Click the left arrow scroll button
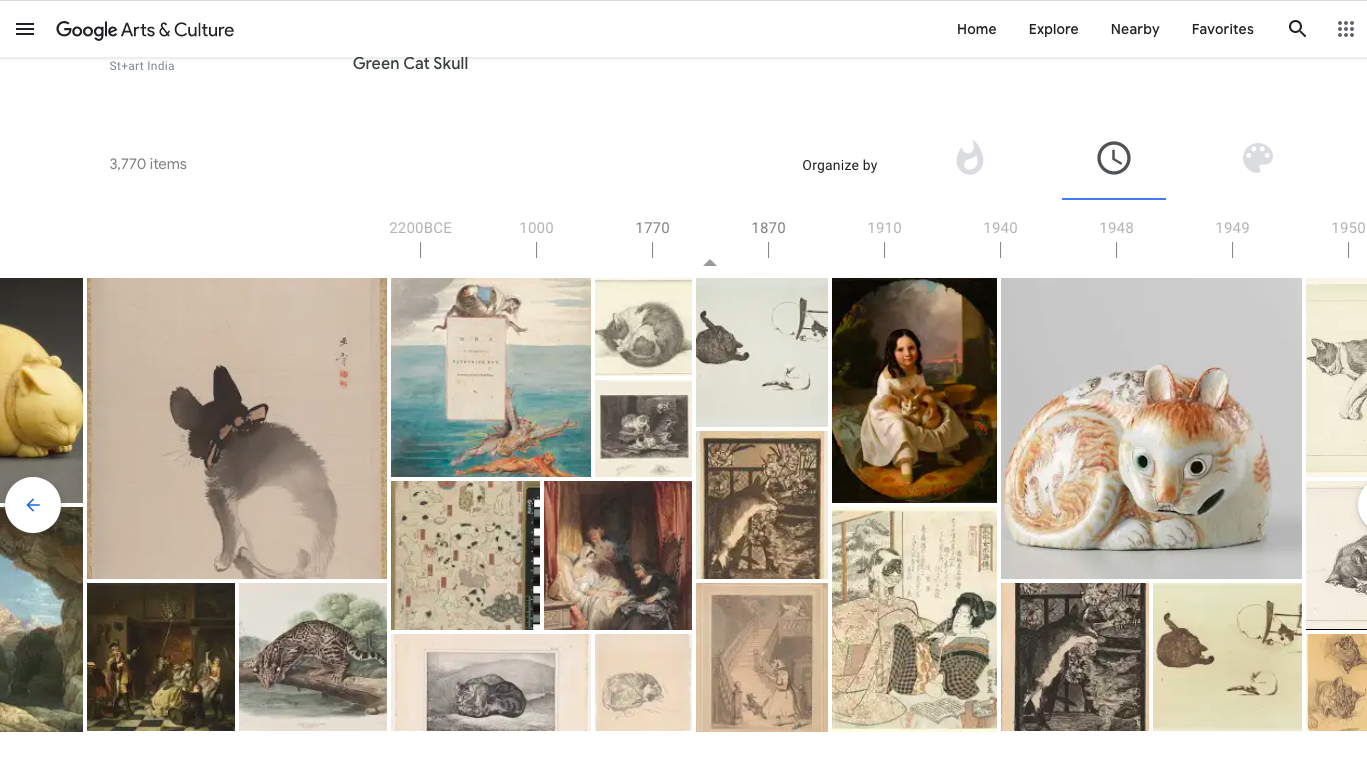 [33, 505]
